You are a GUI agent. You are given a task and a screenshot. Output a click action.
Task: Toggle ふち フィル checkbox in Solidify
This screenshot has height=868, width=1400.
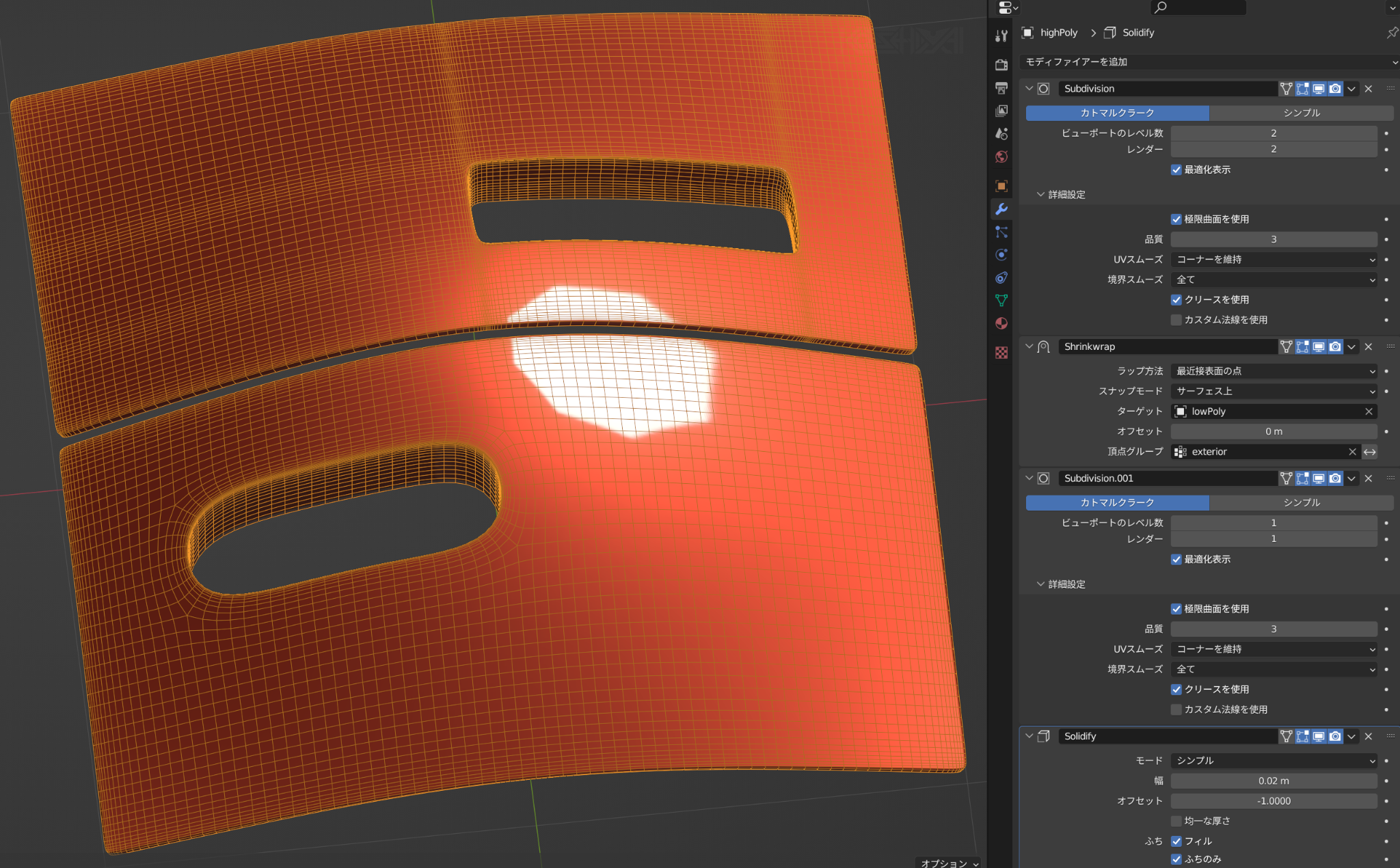coord(1176,841)
